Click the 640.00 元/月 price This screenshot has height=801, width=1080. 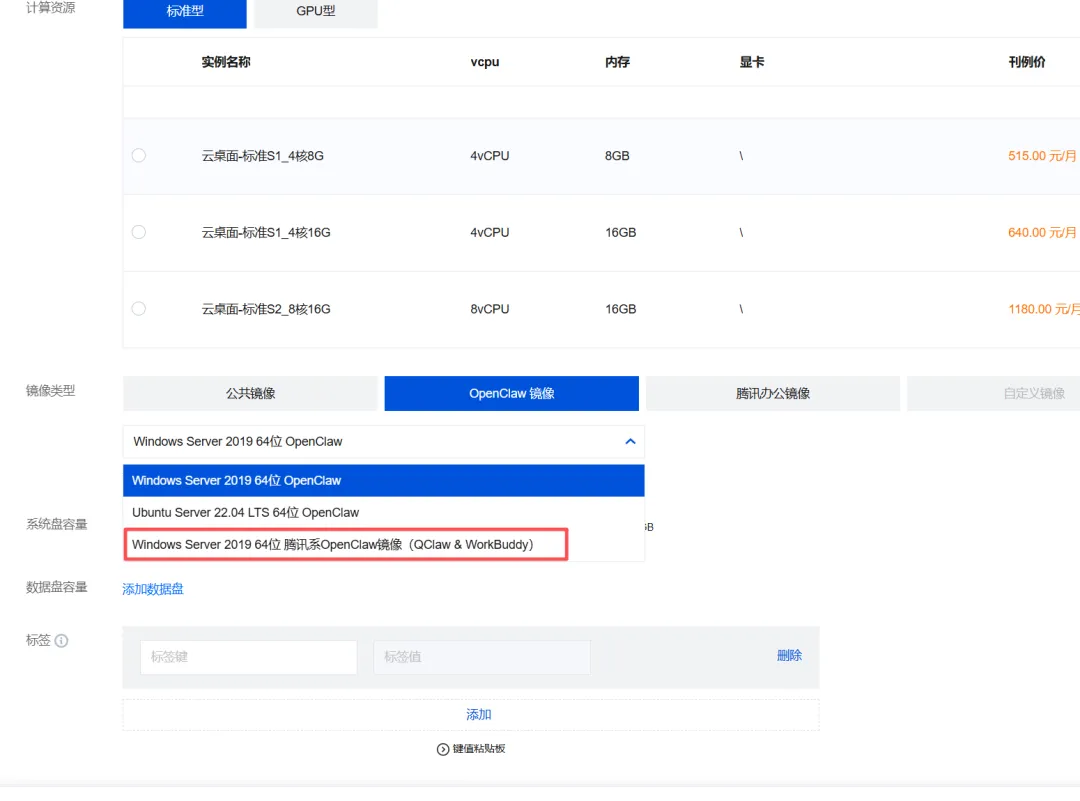pyautogui.click(x=1043, y=232)
